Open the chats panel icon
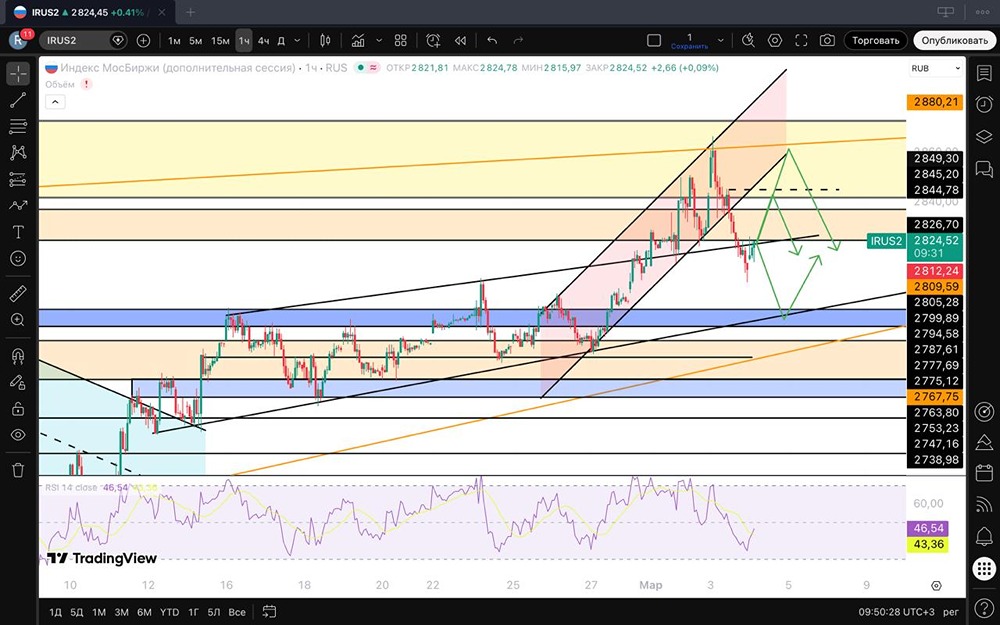Screen dimensions: 1000x625 tap(984, 168)
